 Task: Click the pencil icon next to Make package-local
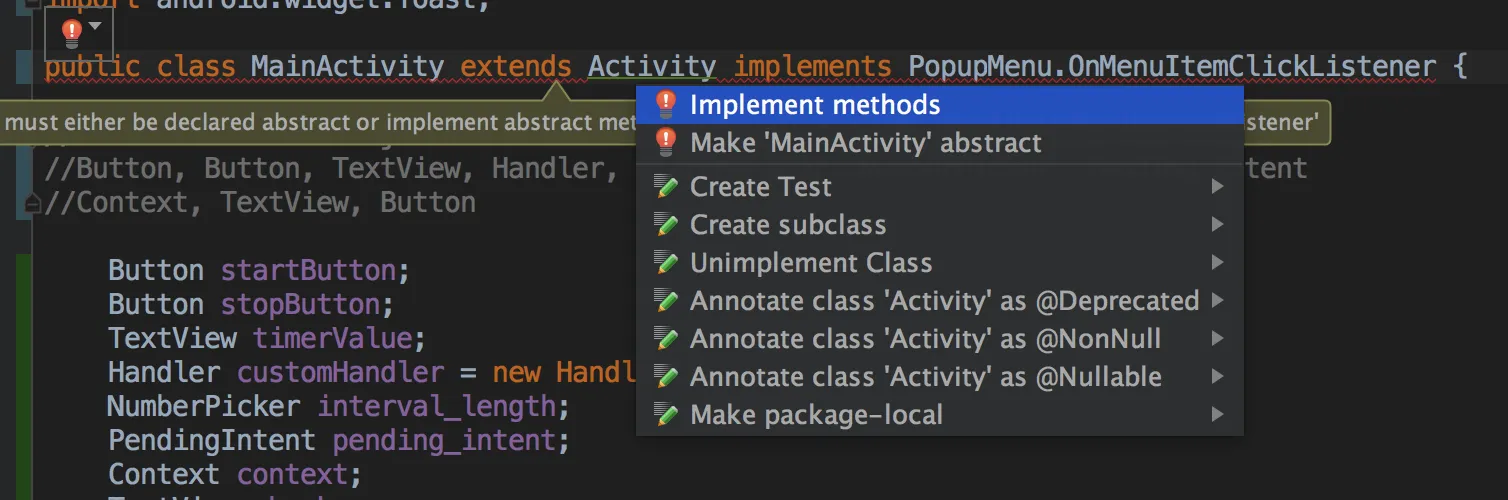click(665, 414)
